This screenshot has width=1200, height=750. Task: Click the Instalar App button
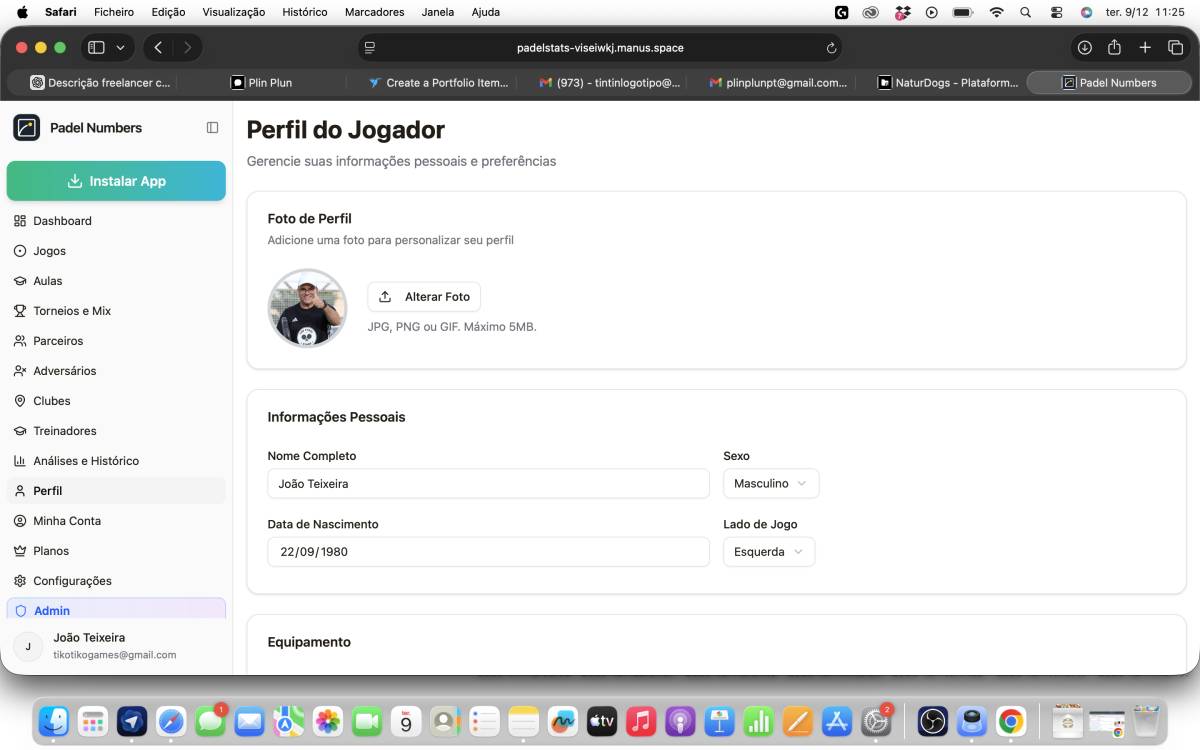[116, 181]
